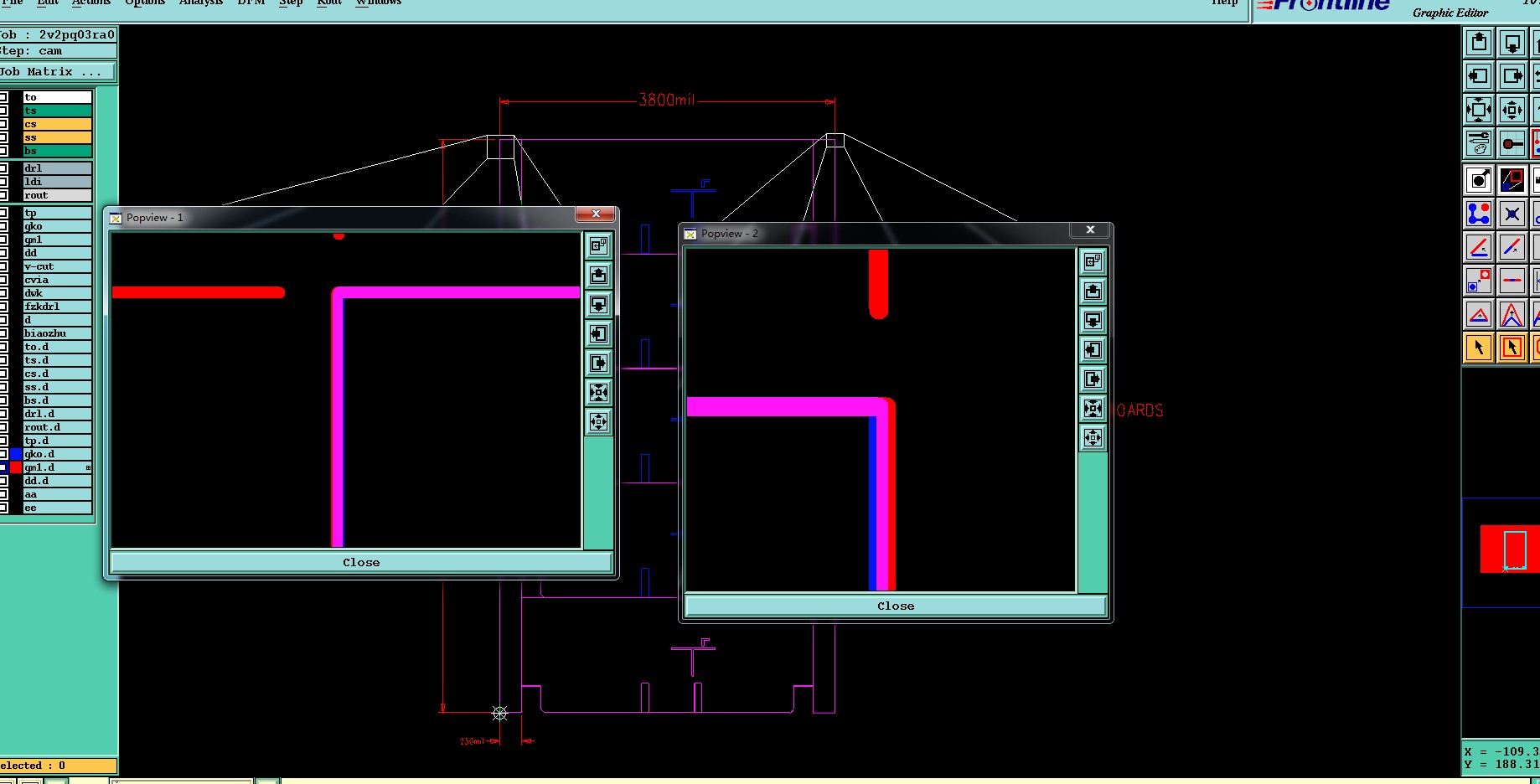Open the Help menu
This screenshot has width=1540, height=784.
click(1224, 3)
